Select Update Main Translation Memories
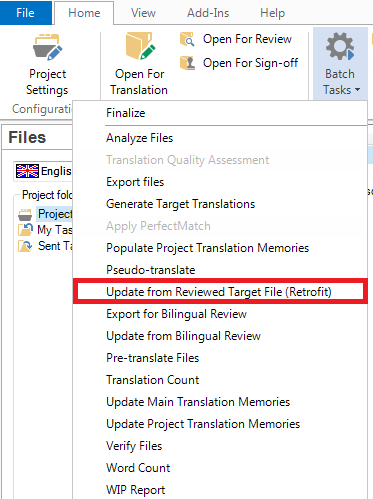Viewport: 373px width, 499px height. coord(220,402)
